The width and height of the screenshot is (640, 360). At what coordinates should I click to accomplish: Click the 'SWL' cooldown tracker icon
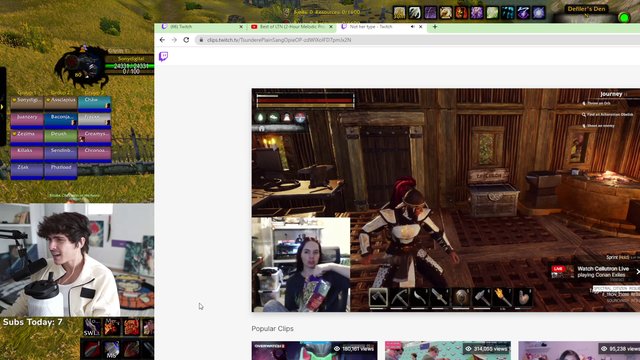[x=91, y=327]
